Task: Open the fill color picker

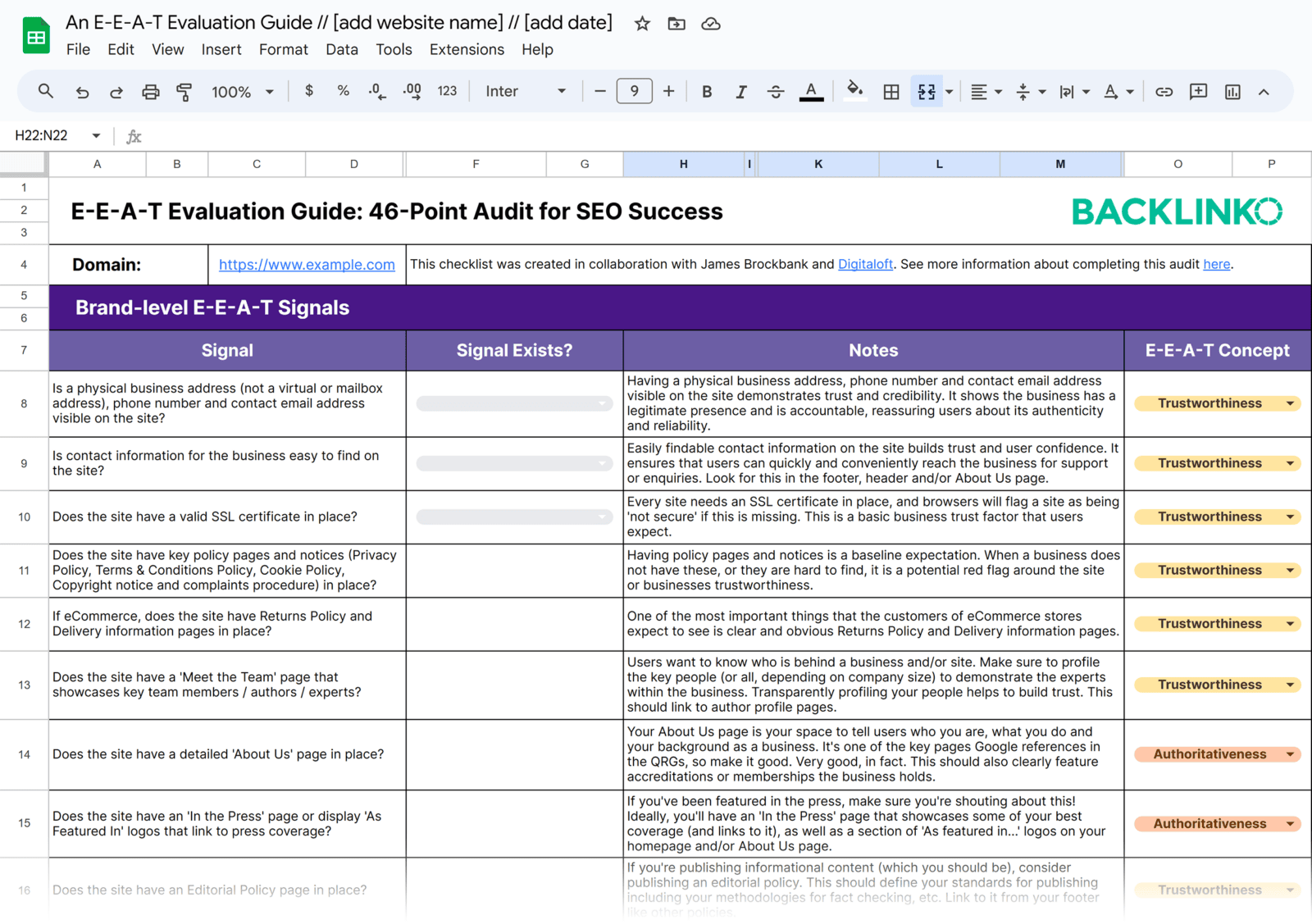Action: (x=854, y=91)
